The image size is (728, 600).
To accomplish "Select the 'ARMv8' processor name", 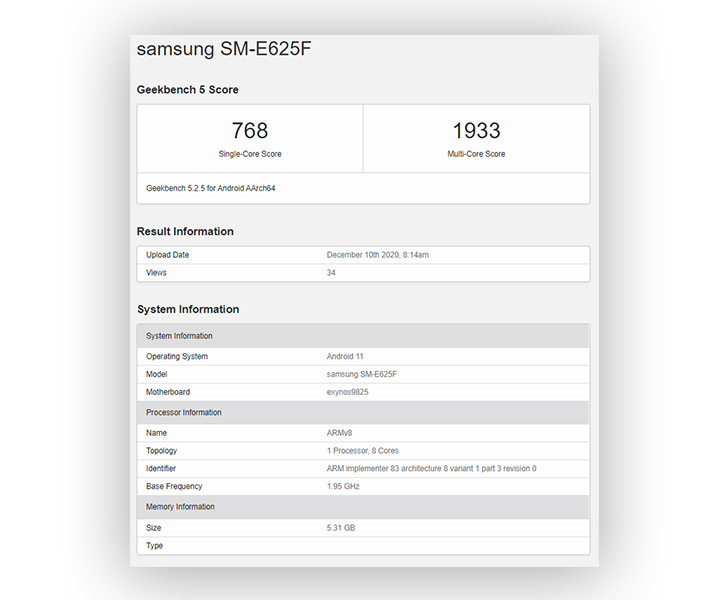I will (x=339, y=433).
